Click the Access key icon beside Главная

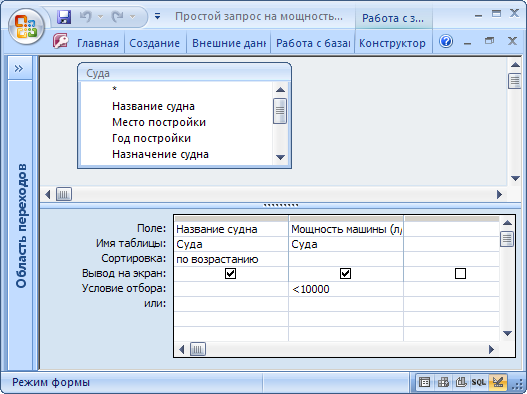(x=61, y=41)
